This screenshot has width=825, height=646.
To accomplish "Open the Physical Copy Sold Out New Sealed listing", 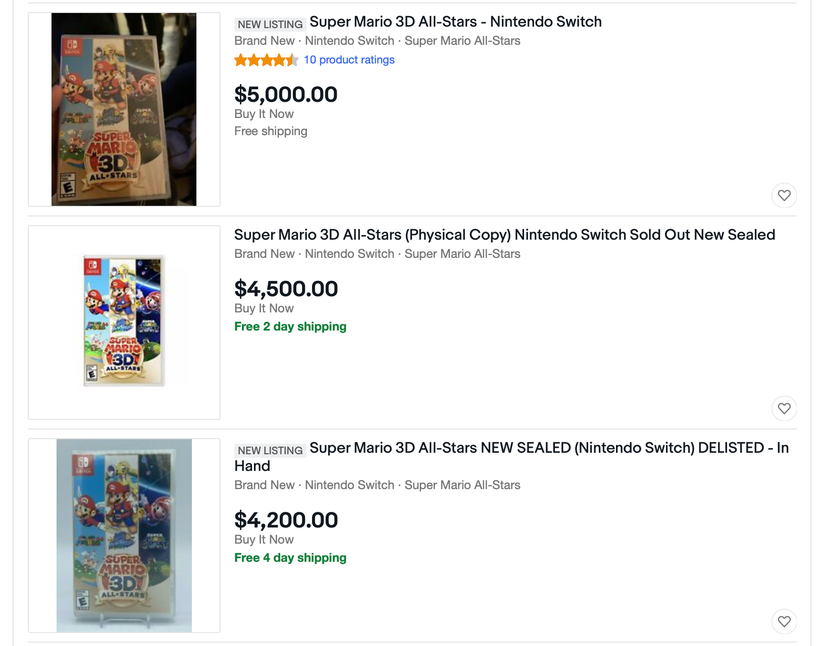I will pos(504,234).
